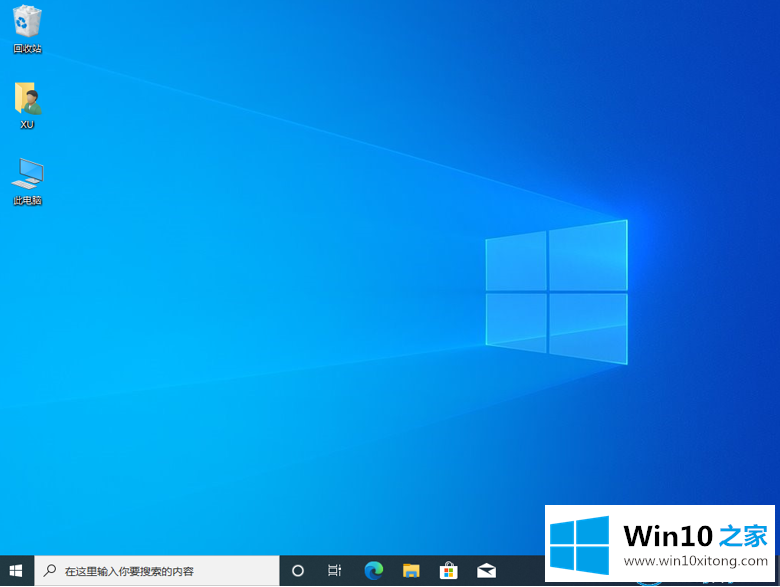Click the search magnifier icon in taskbar
780x587 pixels.
(x=50, y=570)
